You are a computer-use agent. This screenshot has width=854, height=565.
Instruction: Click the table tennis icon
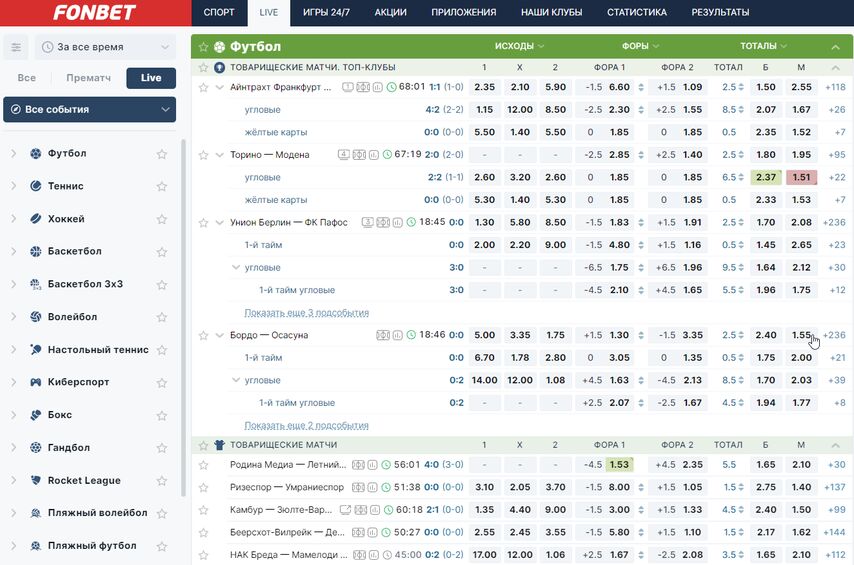(x=36, y=350)
